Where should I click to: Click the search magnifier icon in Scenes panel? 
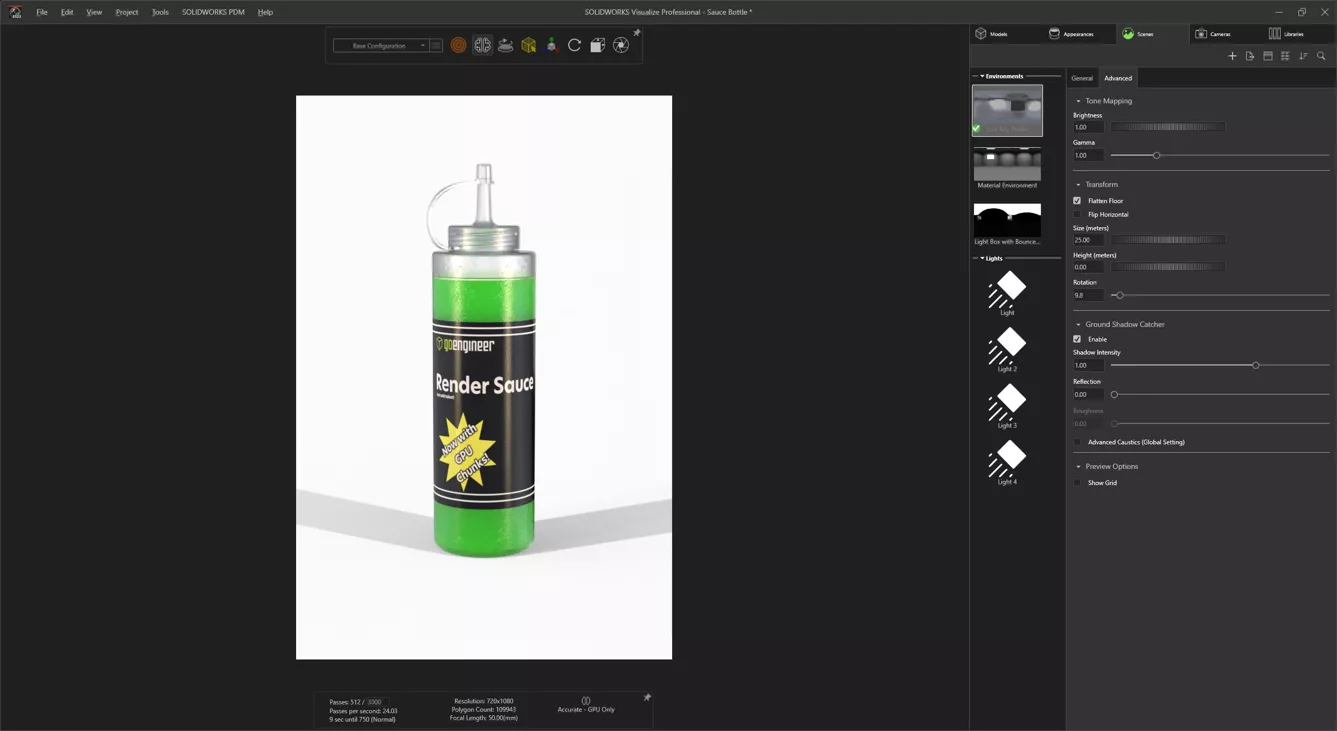1321,56
